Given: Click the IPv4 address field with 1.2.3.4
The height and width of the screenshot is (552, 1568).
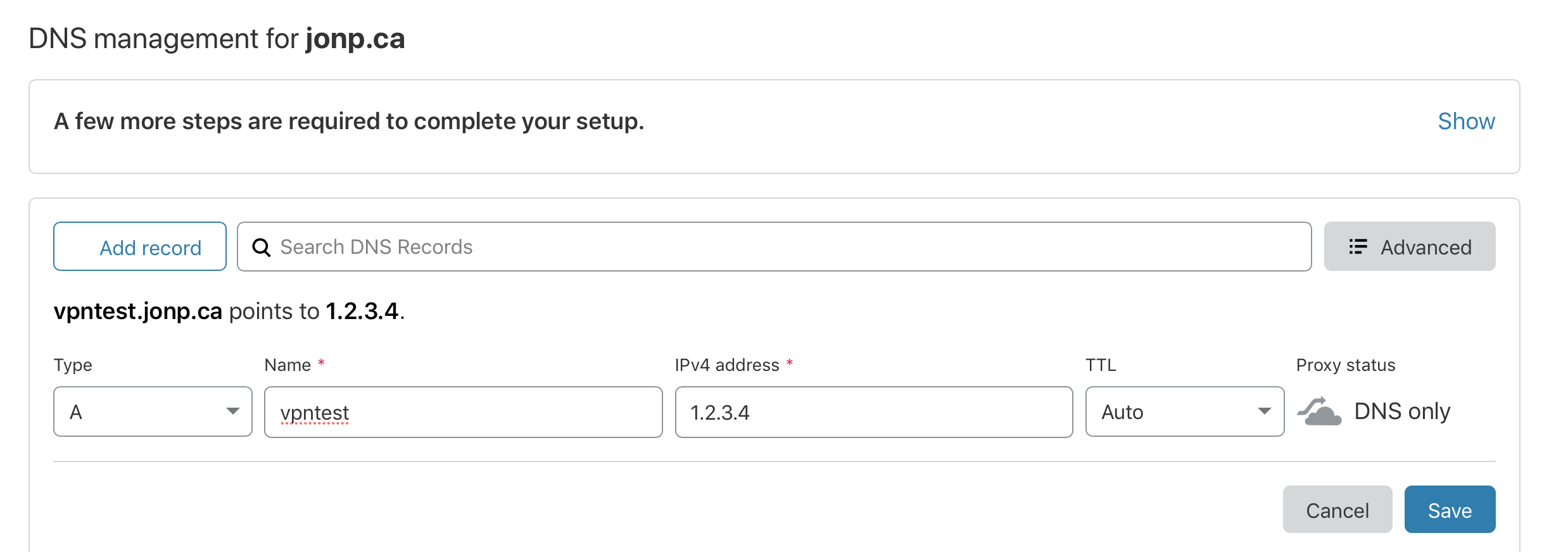Looking at the screenshot, I should (x=874, y=412).
